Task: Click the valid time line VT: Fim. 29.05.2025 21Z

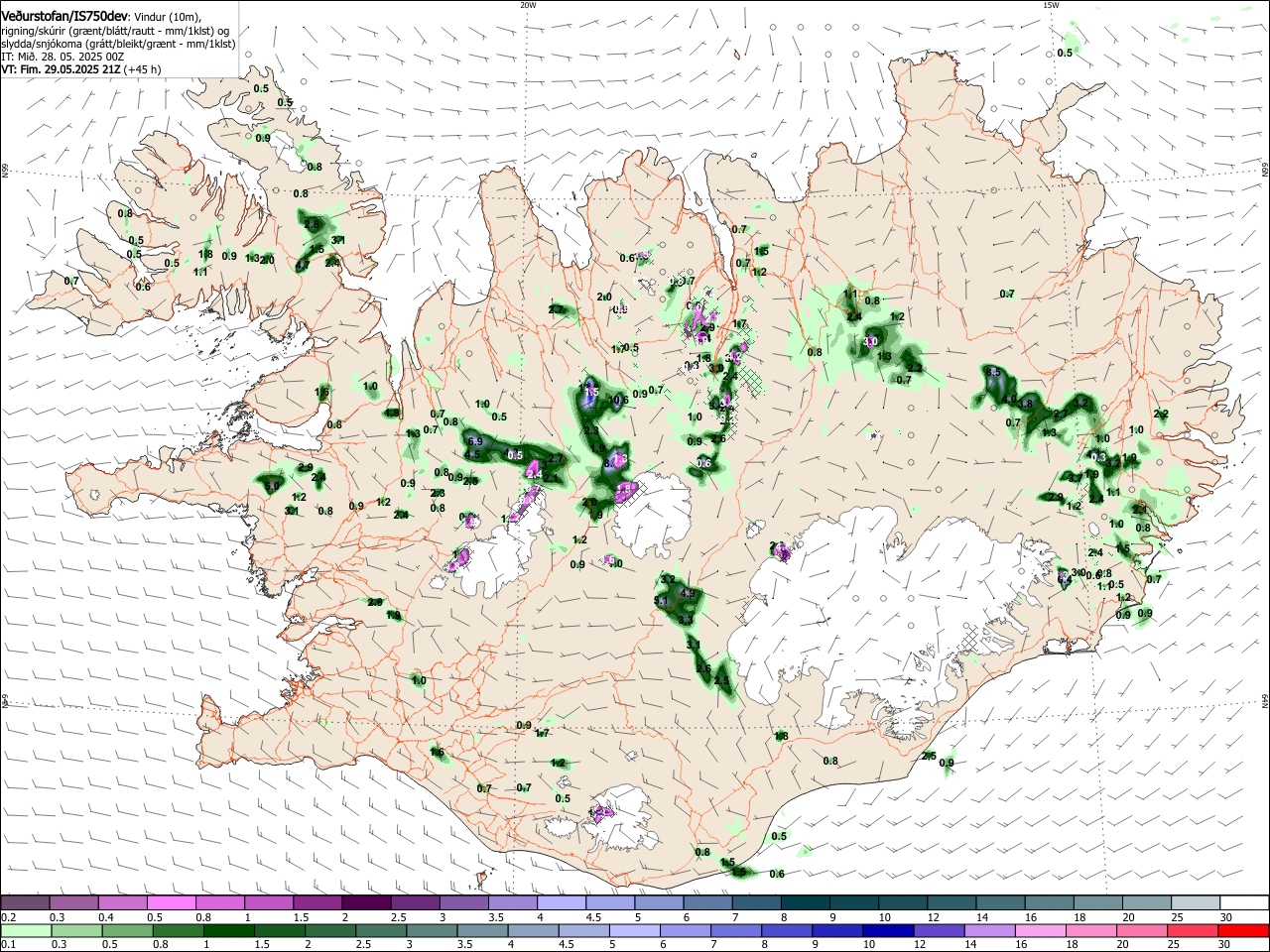Action: (x=80, y=69)
